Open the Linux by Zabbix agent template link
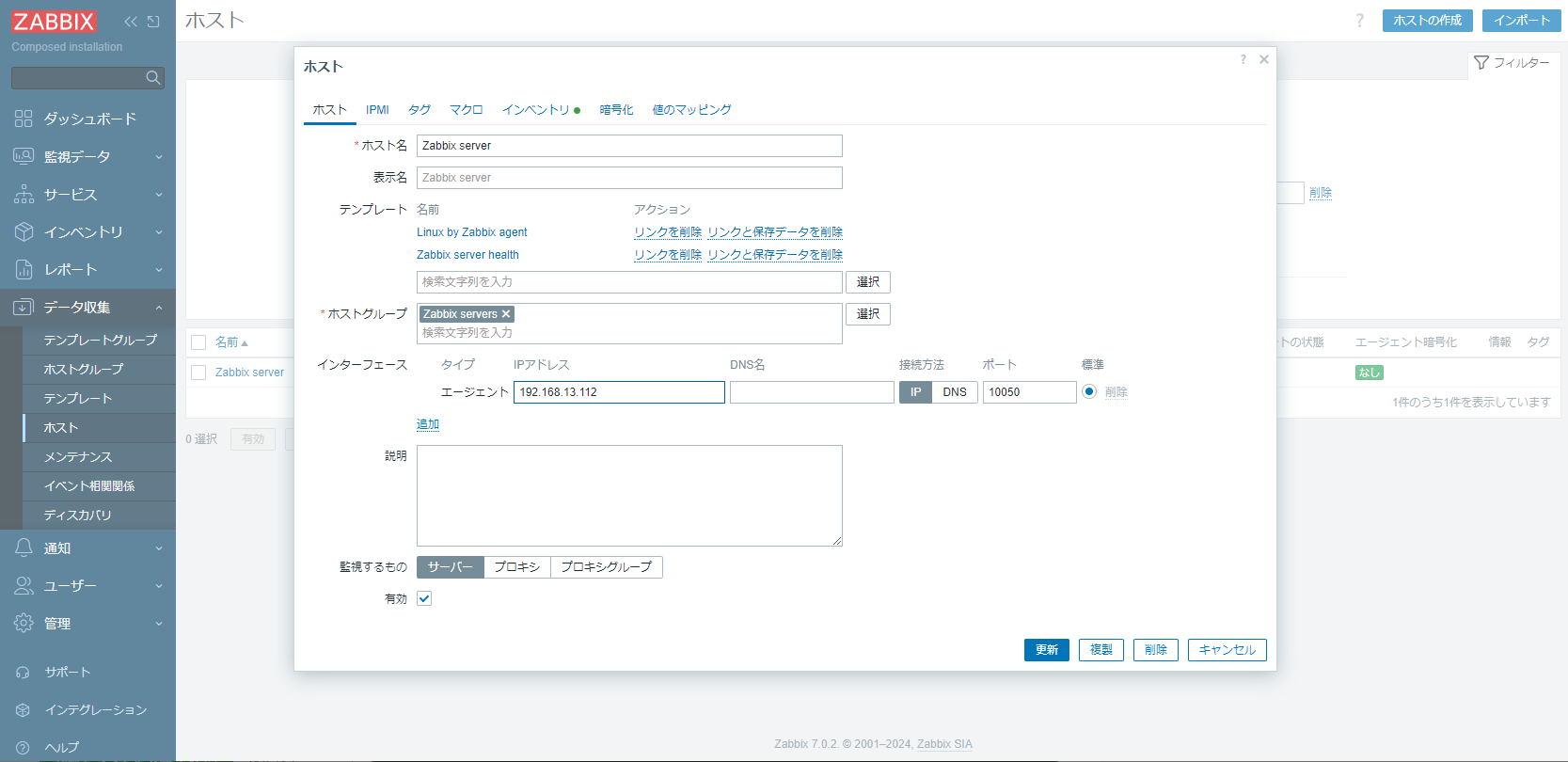 pyautogui.click(x=472, y=232)
